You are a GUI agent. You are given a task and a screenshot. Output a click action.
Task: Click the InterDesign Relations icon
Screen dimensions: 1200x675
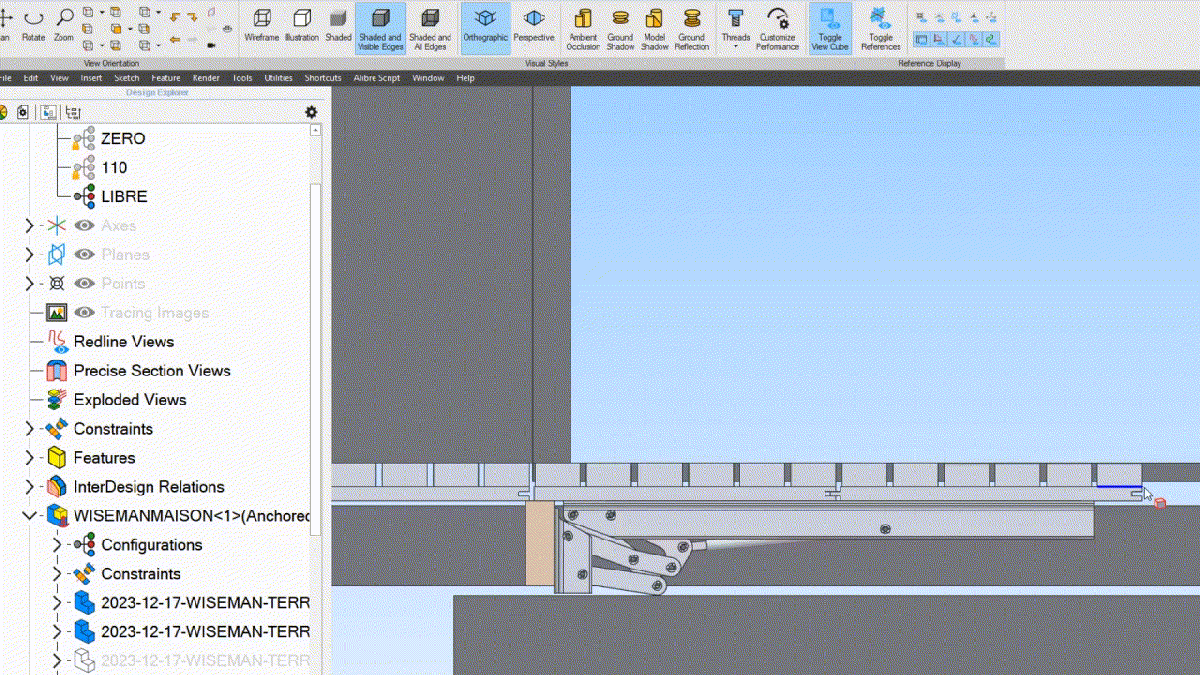56,487
